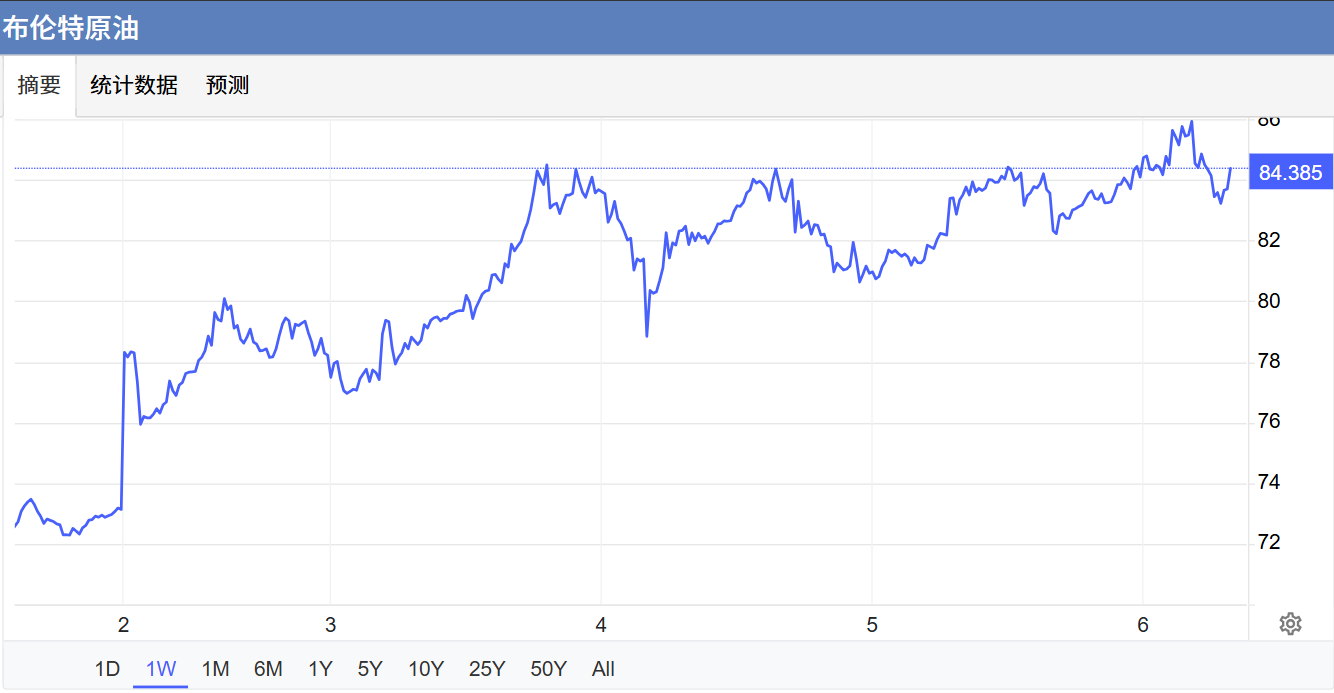Display the 50Y time range
Image resolution: width=1334 pixels, height=693 pixels.
548,669
